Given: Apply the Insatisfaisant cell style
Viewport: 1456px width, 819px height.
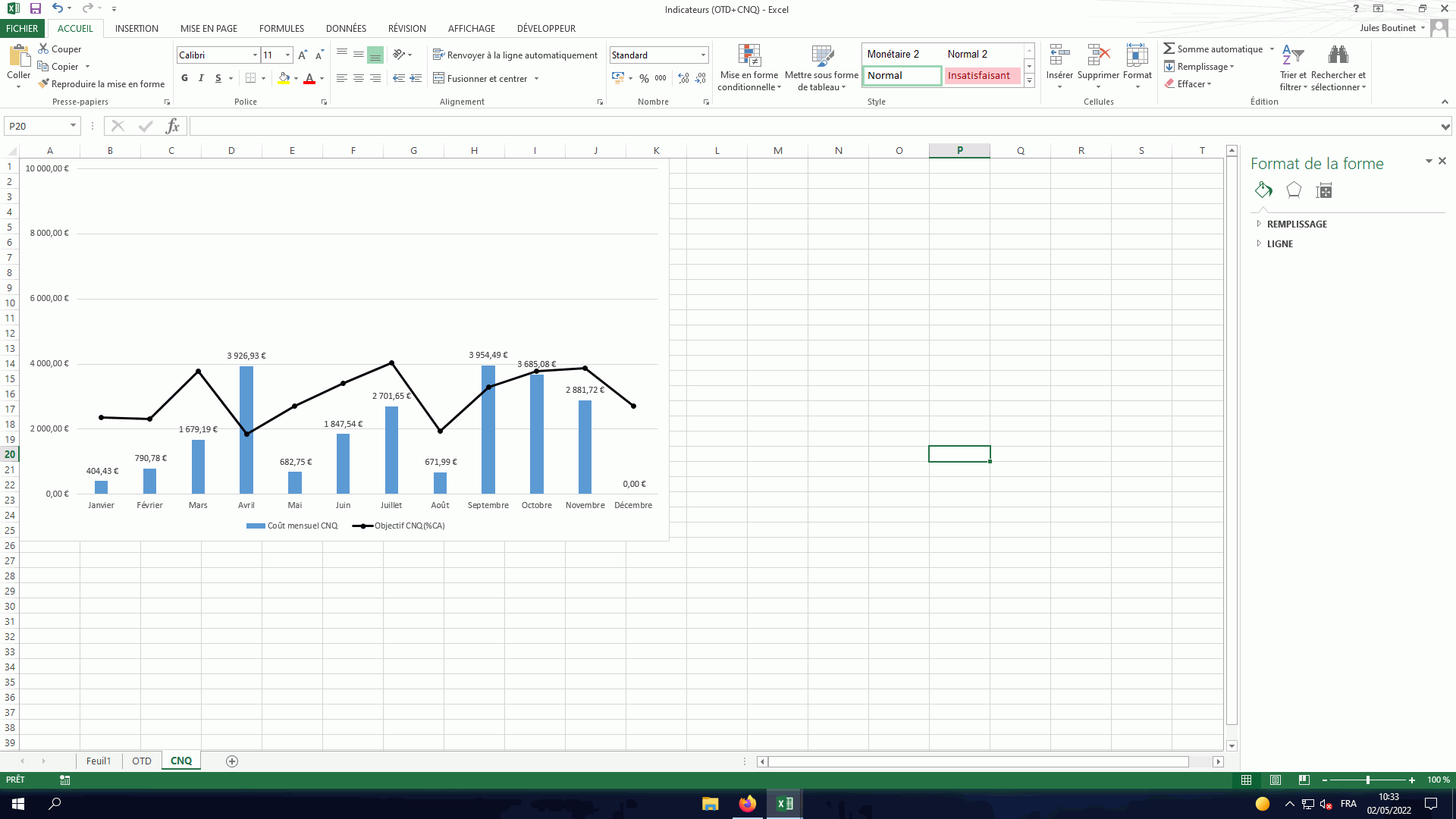Looking at the screenshot, I should (978, 75).
